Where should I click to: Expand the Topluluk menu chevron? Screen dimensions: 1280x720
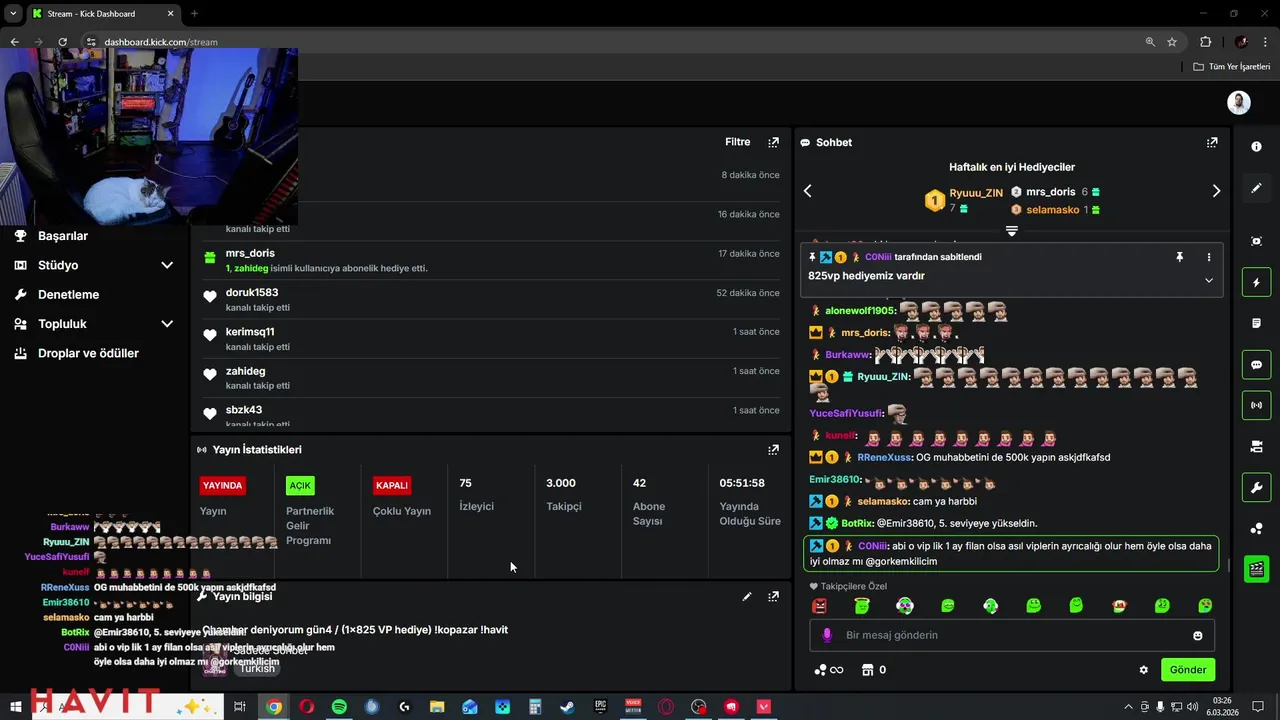pos(167,324)
